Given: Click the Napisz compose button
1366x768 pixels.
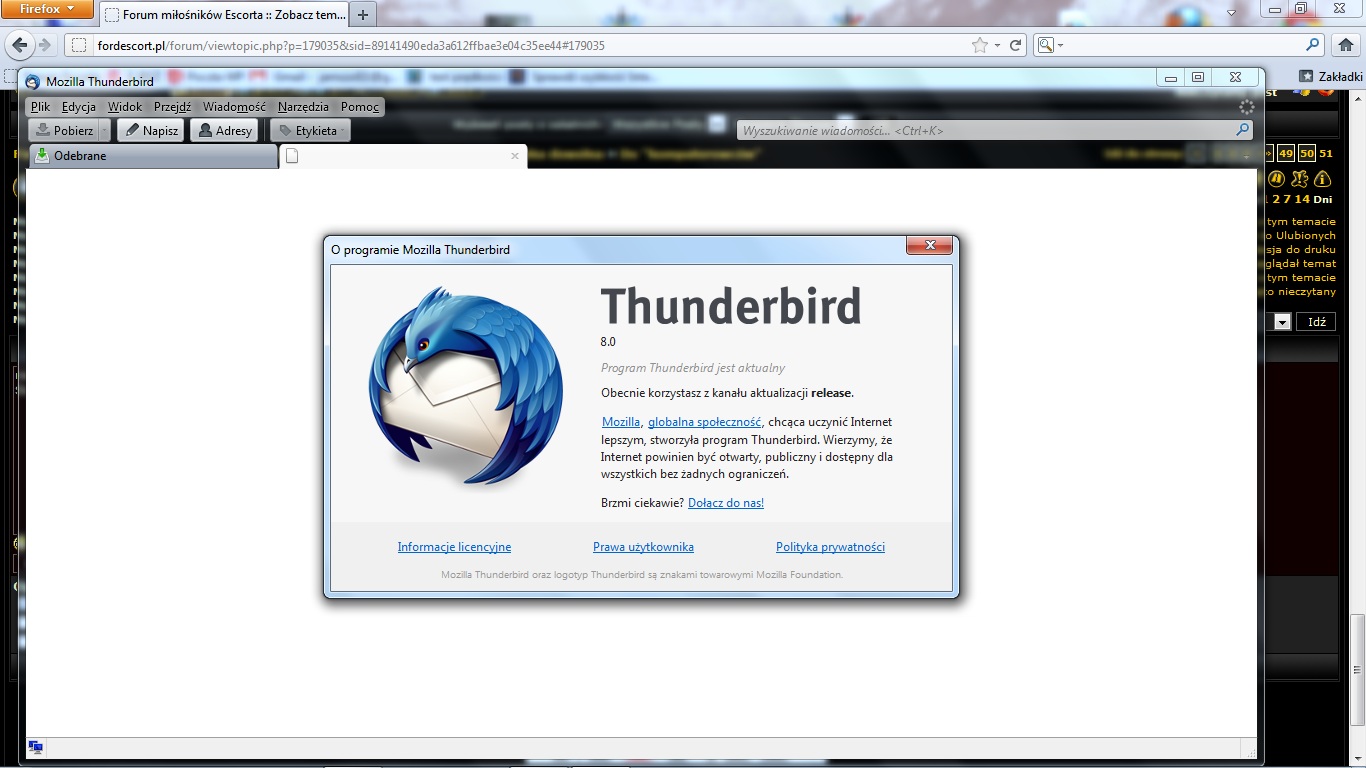Looking at the screenshot, I should click(150, 131).
